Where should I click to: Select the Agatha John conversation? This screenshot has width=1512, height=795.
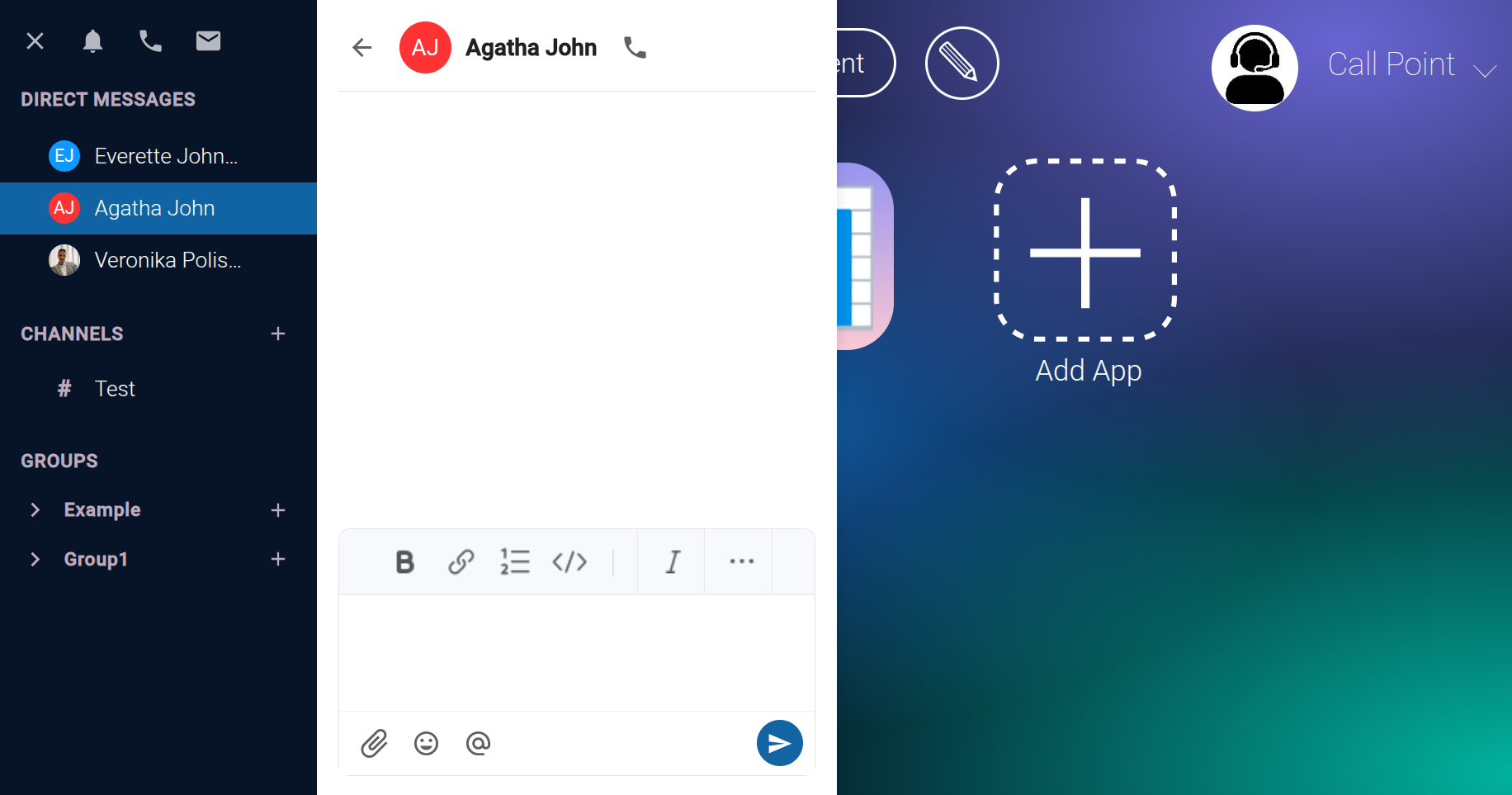[x=158, y=208]
